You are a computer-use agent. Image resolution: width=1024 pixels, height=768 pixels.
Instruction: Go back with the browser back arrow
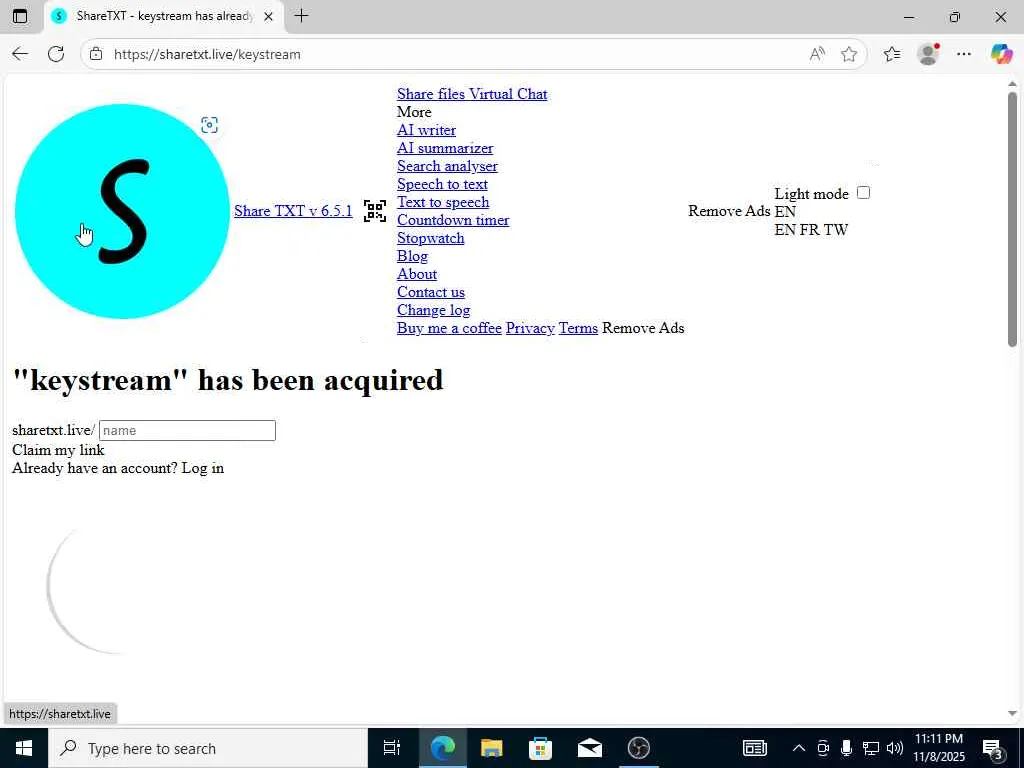click(x=20, y=54)
